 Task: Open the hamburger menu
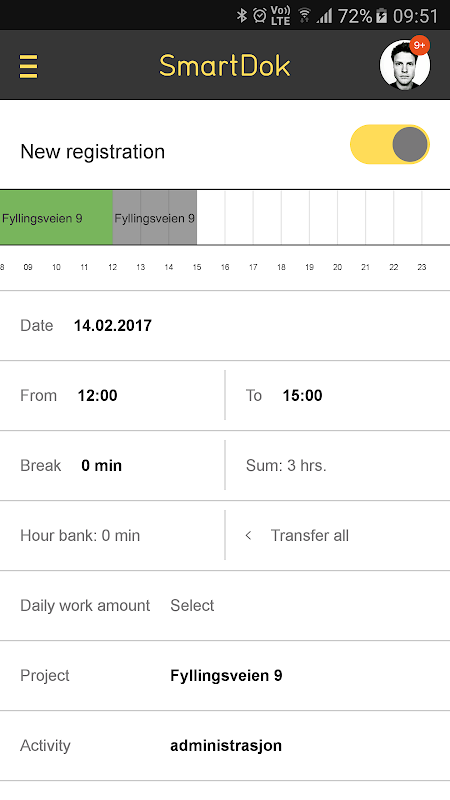click(x=29, y=66)
